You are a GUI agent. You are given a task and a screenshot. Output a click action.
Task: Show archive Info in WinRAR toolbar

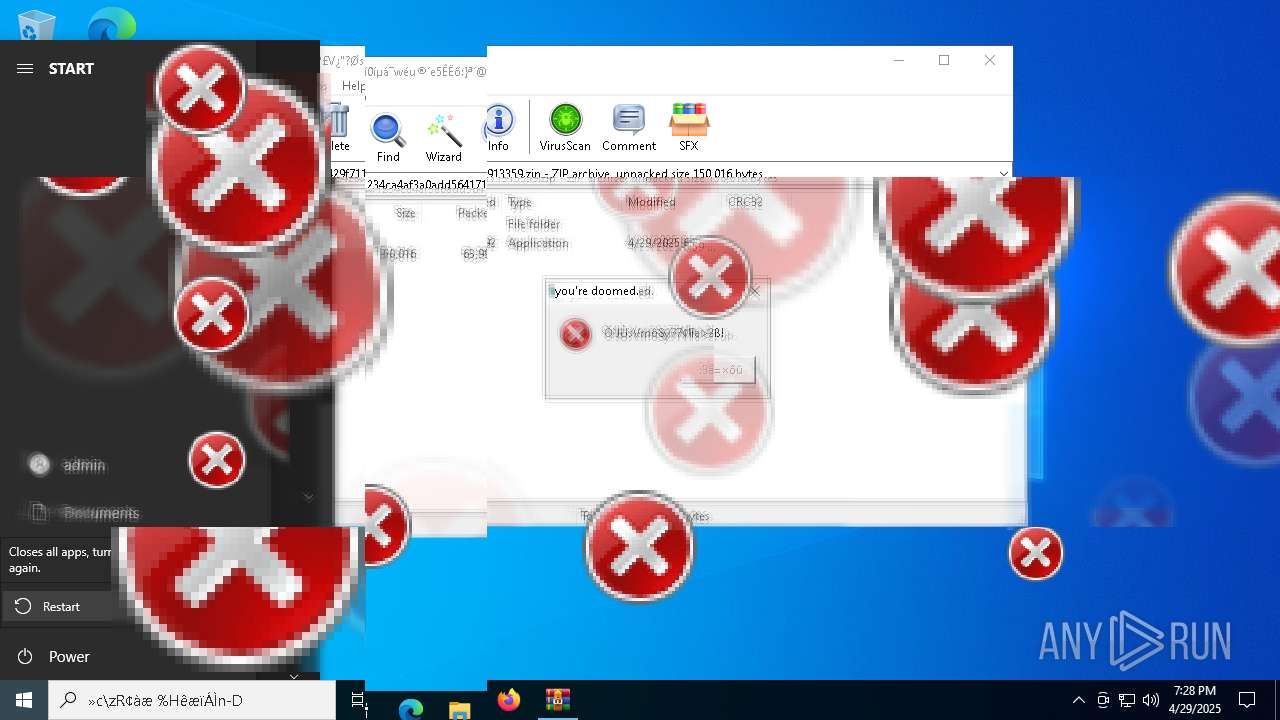click(498, 127)
